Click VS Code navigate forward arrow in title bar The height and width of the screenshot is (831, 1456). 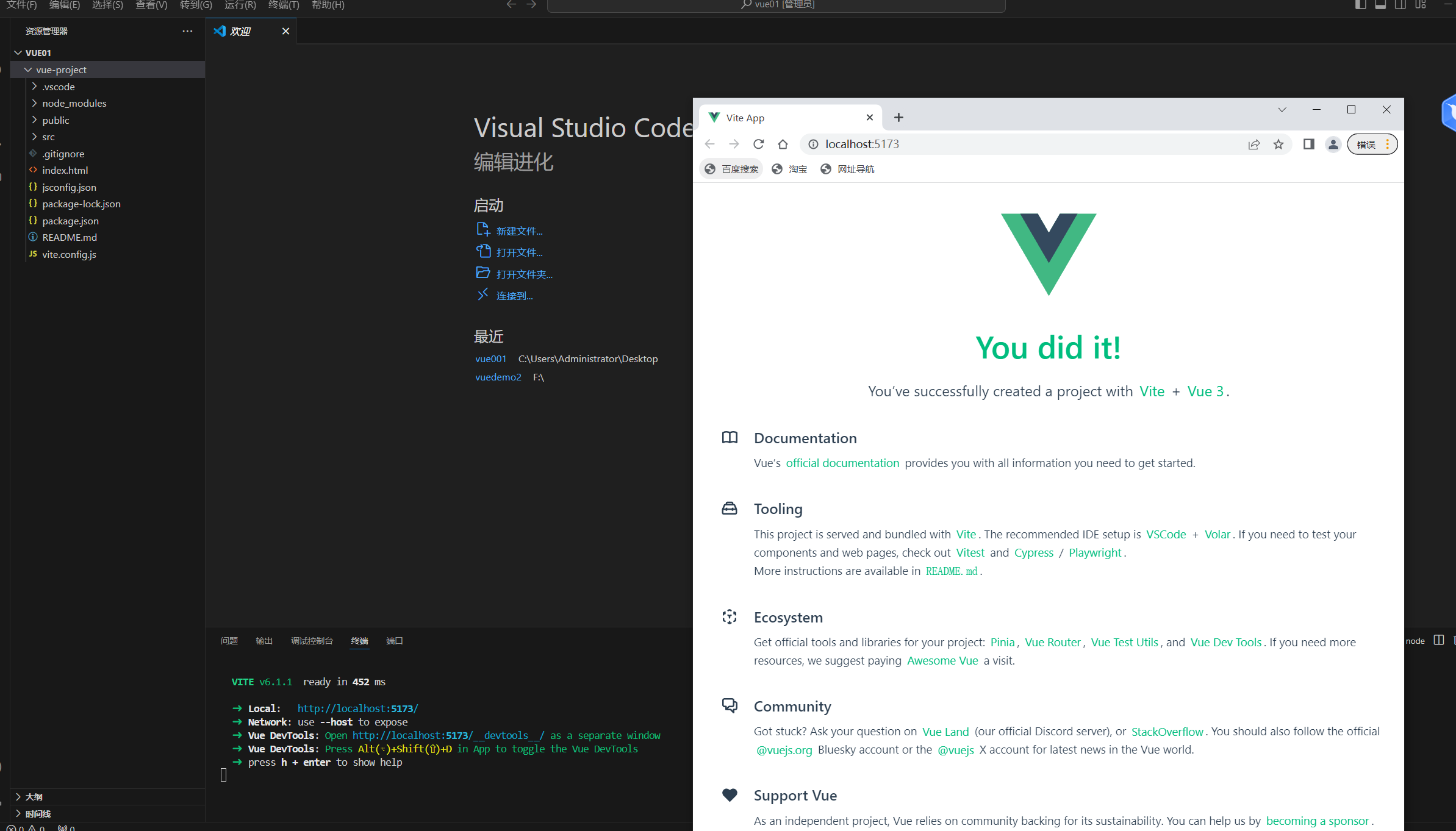click(531, 5)
